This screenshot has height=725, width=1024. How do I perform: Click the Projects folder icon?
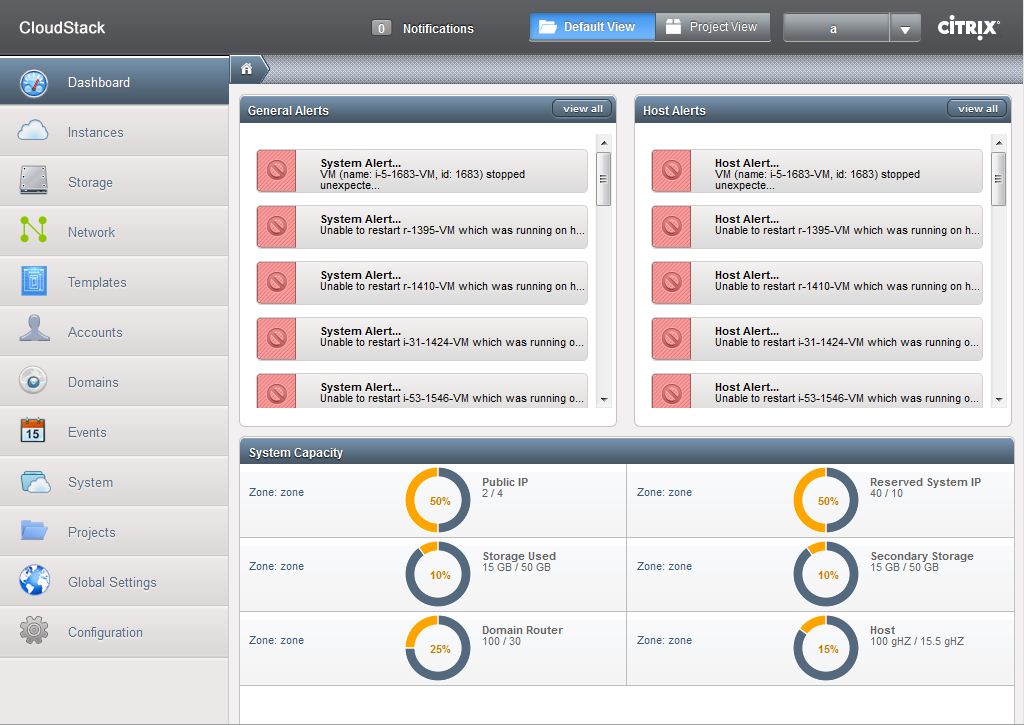point(34,530)
